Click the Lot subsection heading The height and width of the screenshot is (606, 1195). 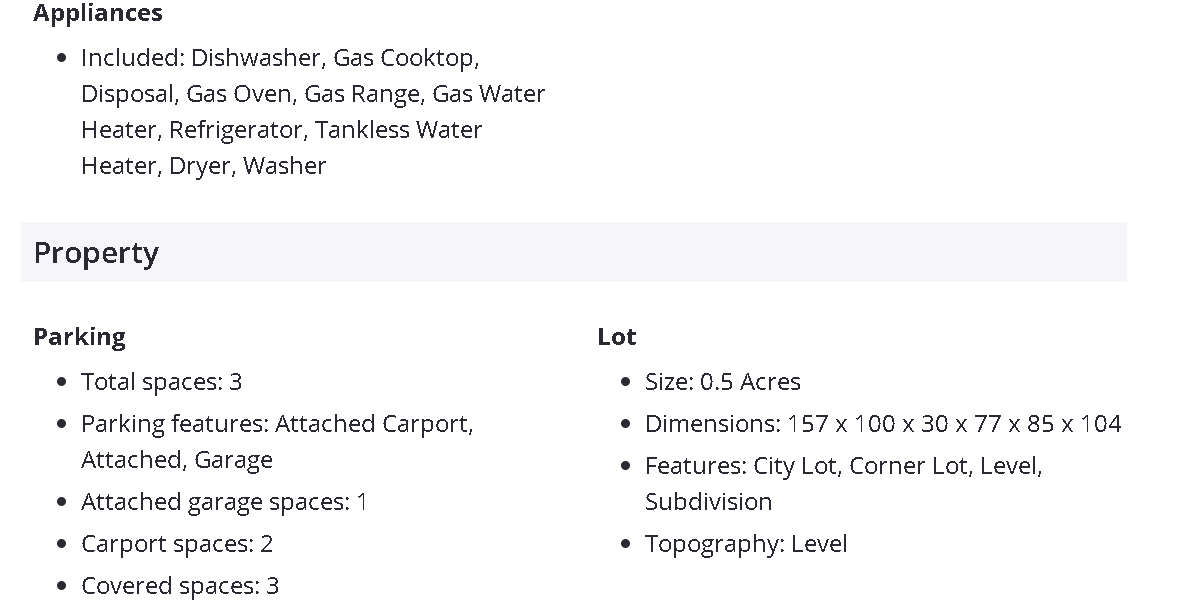(617, 337)
